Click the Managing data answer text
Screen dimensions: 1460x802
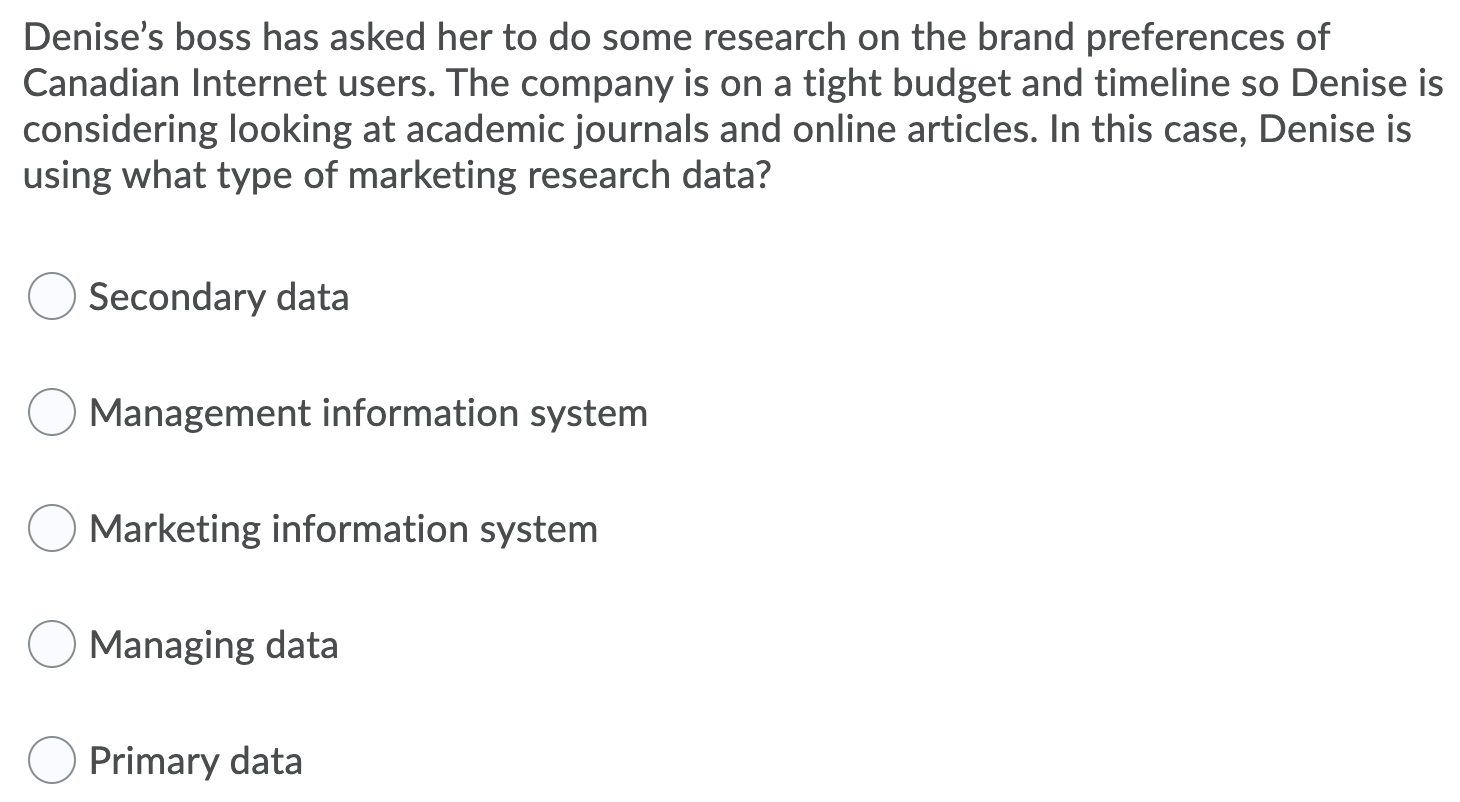tap(214, 644)
